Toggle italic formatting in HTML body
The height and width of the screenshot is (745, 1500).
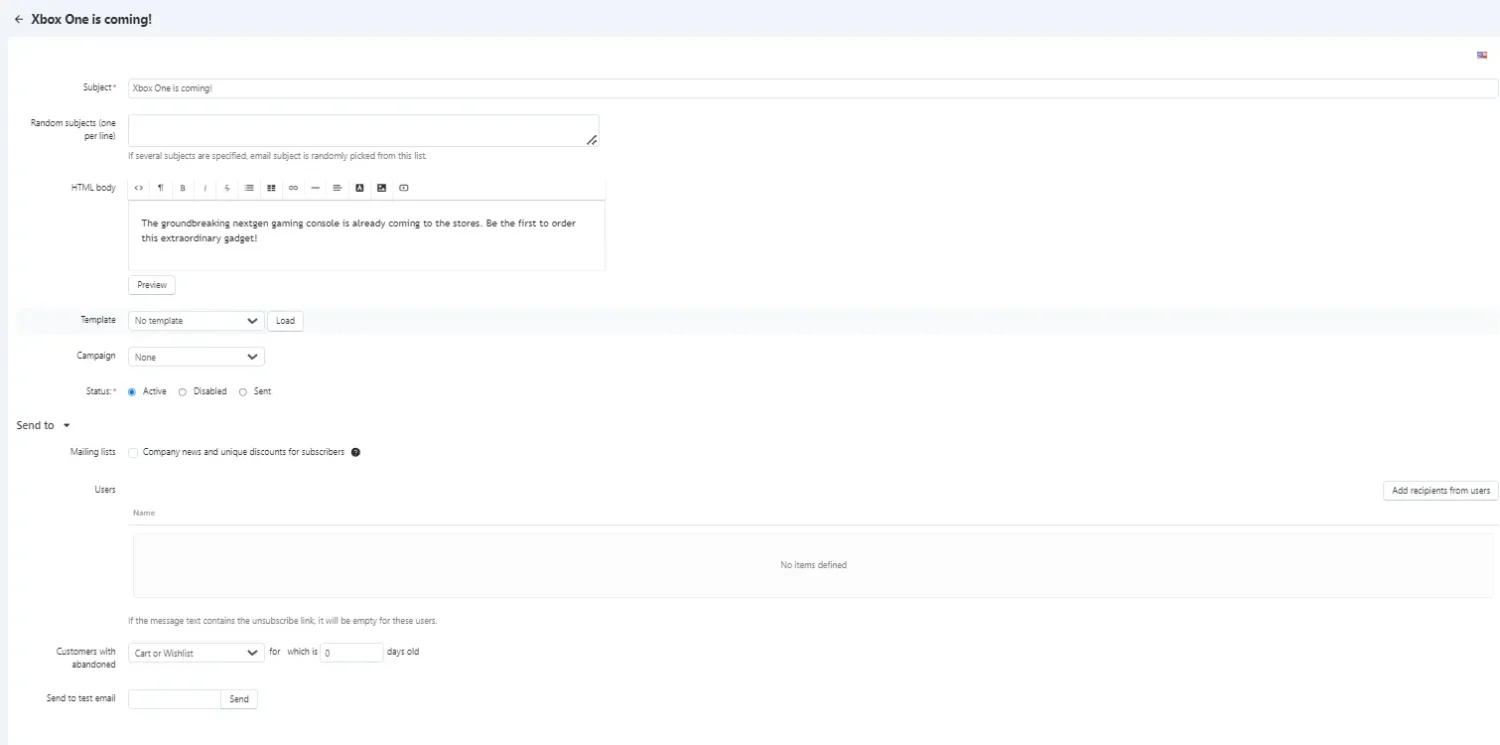click(205, 188)
